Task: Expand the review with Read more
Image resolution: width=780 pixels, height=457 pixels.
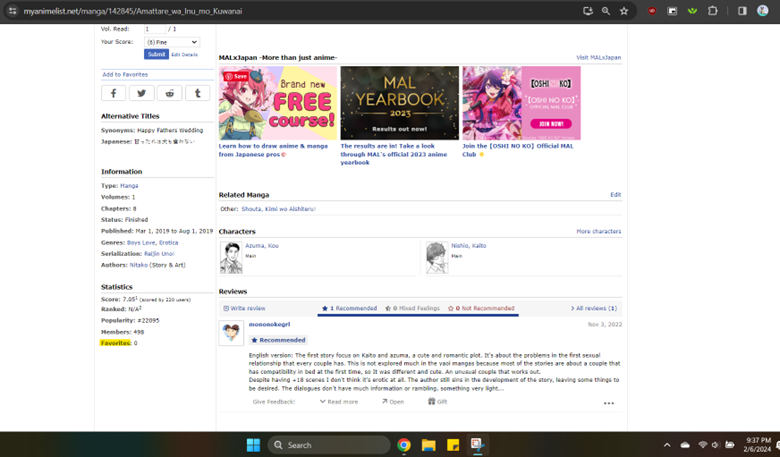Action: tap(339, 402)
